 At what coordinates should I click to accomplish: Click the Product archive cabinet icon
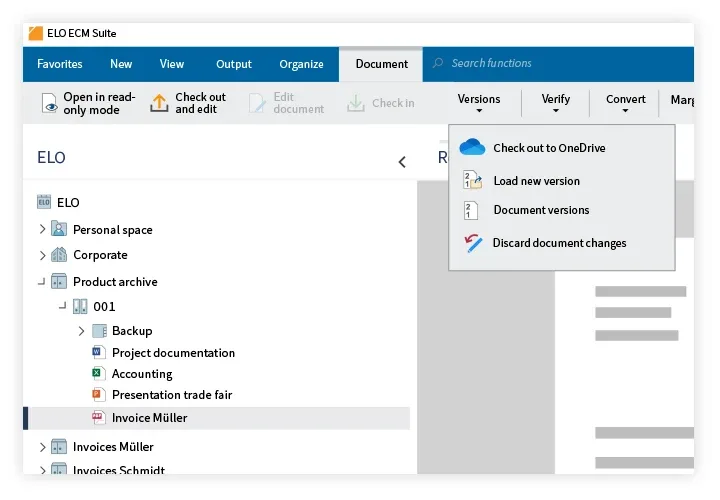coord(59,281)
